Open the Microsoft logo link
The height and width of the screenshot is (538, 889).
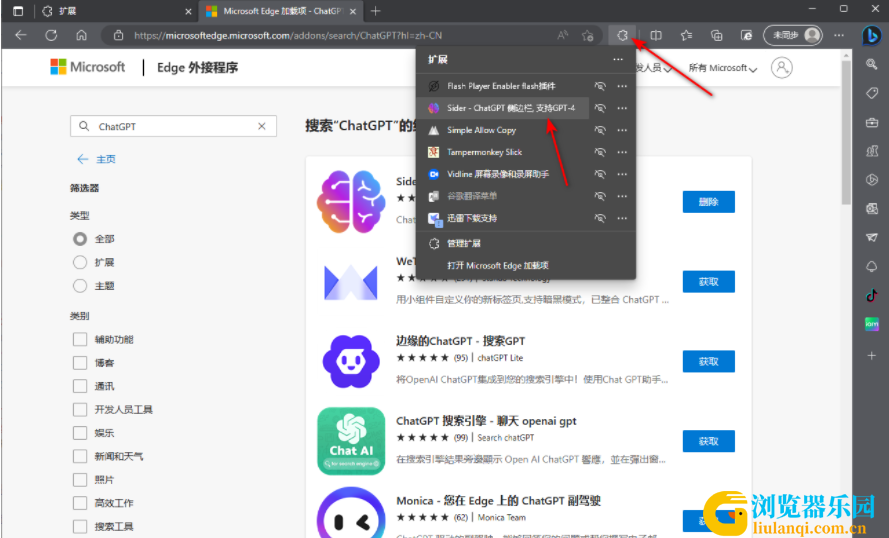click(88, 67)
